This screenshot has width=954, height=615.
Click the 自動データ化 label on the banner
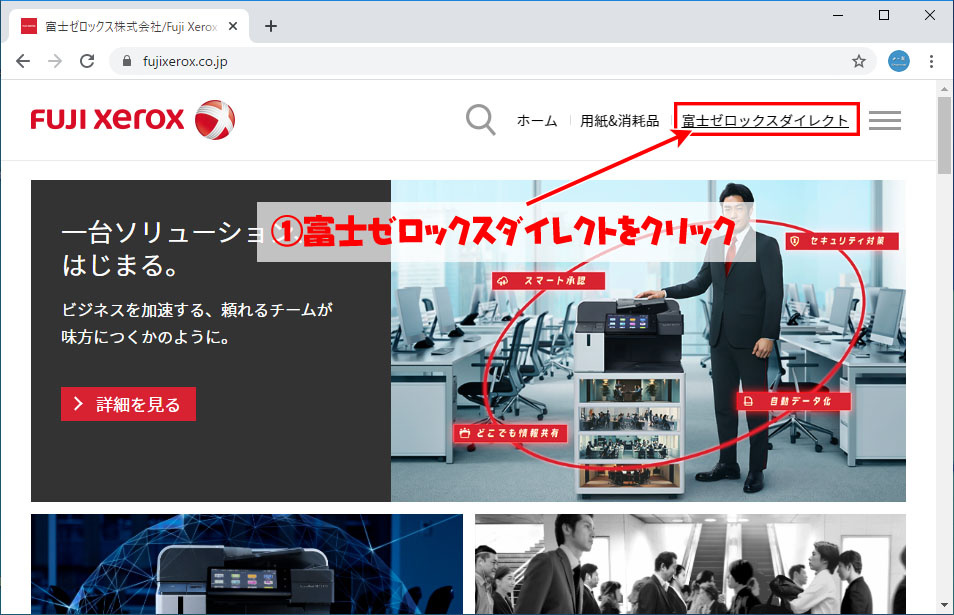tap(794, 401)
